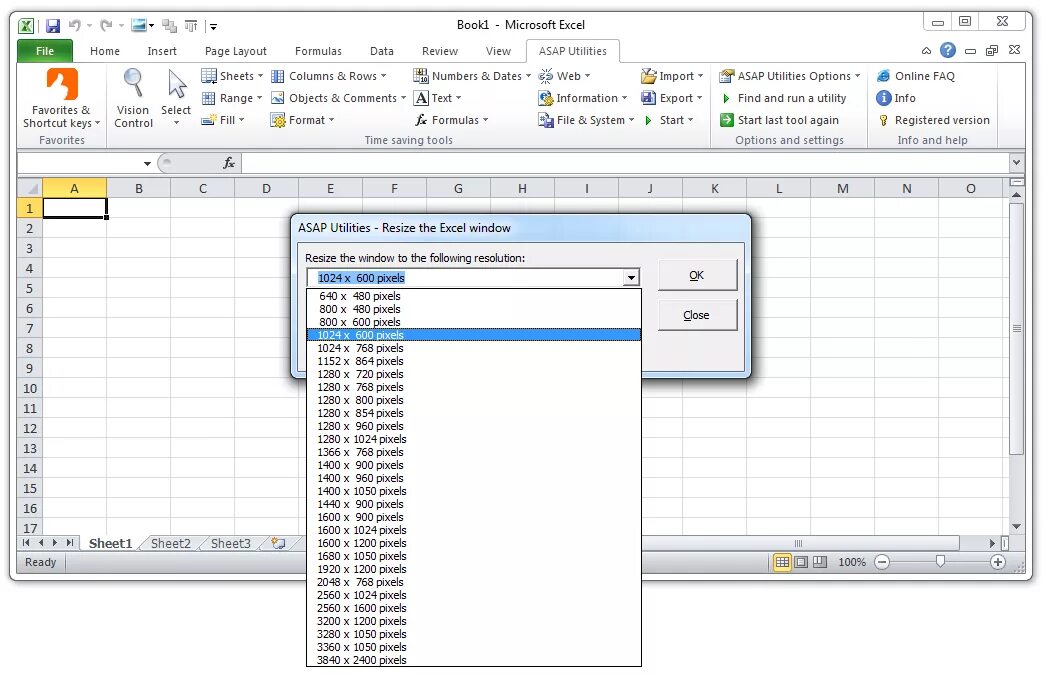1046x675 pixels.
Task: Open ASAP Utilities Options
Action: (x=790, y=76)
